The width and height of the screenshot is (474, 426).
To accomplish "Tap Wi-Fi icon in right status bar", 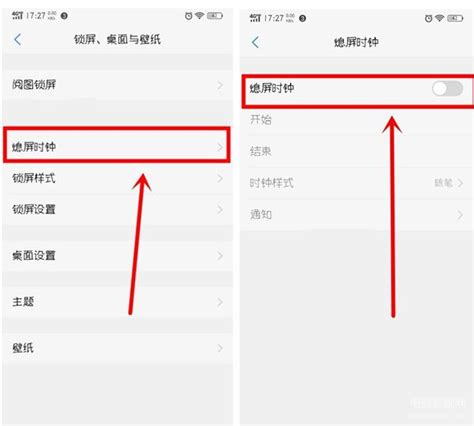I will pyautogui.click(x=440, y=18).
